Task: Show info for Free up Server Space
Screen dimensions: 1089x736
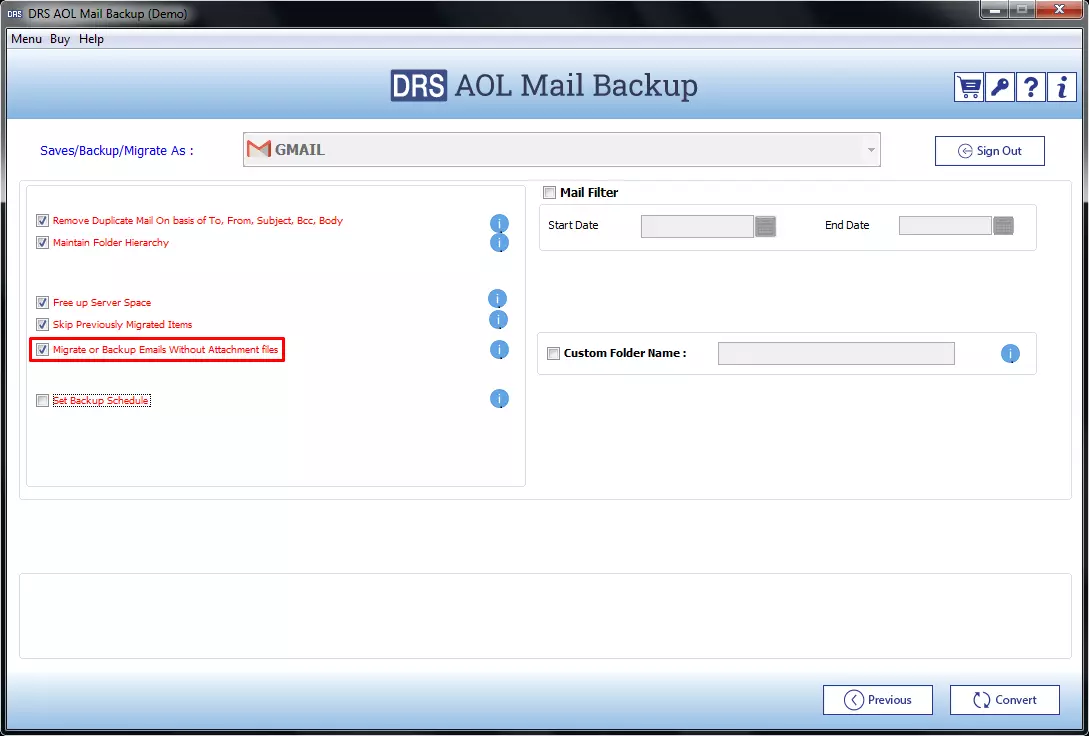Action: point(497,299)
